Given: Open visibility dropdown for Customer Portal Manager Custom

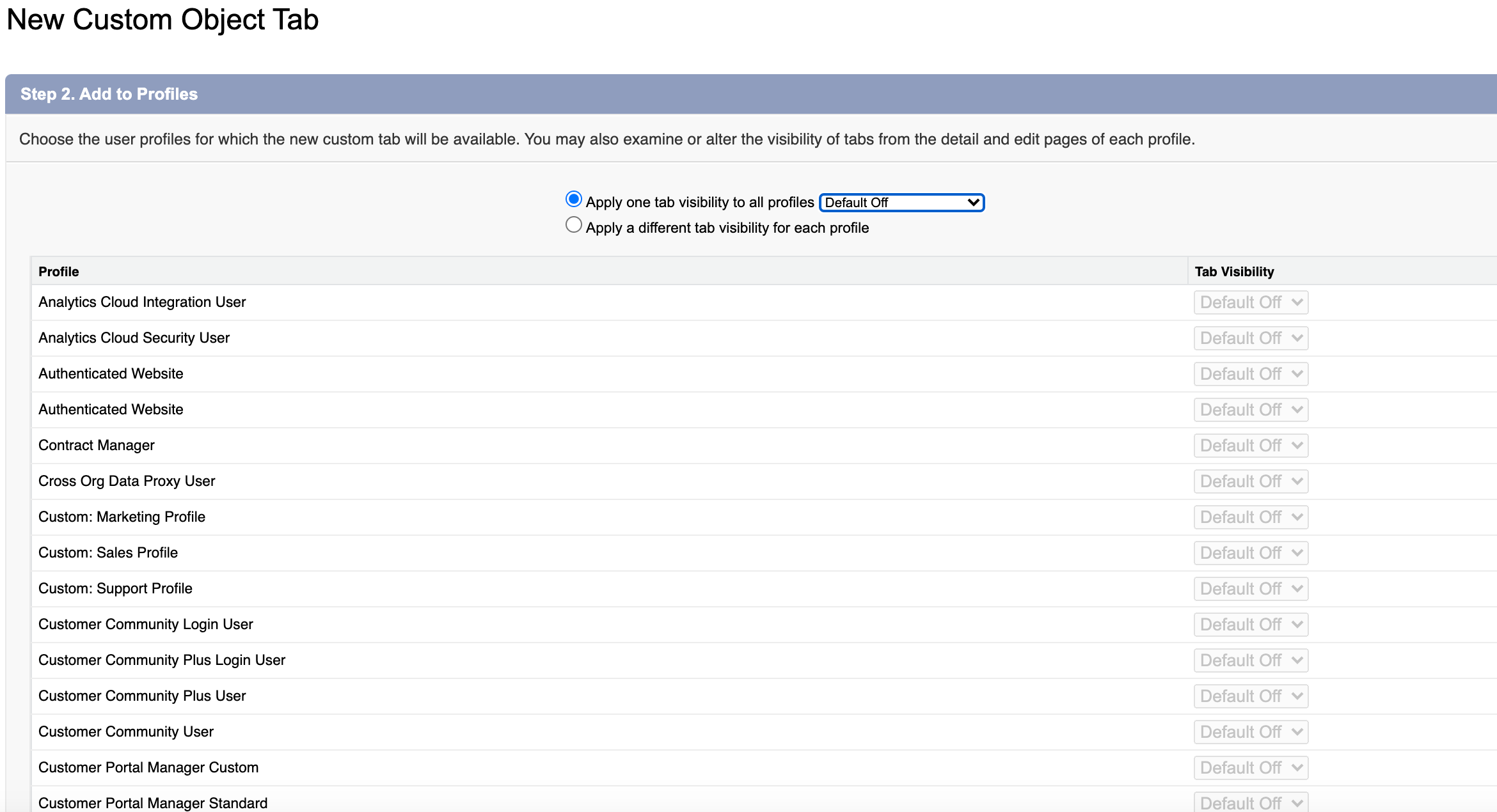Looking at the screenshot, I should tap(1251, 768).
